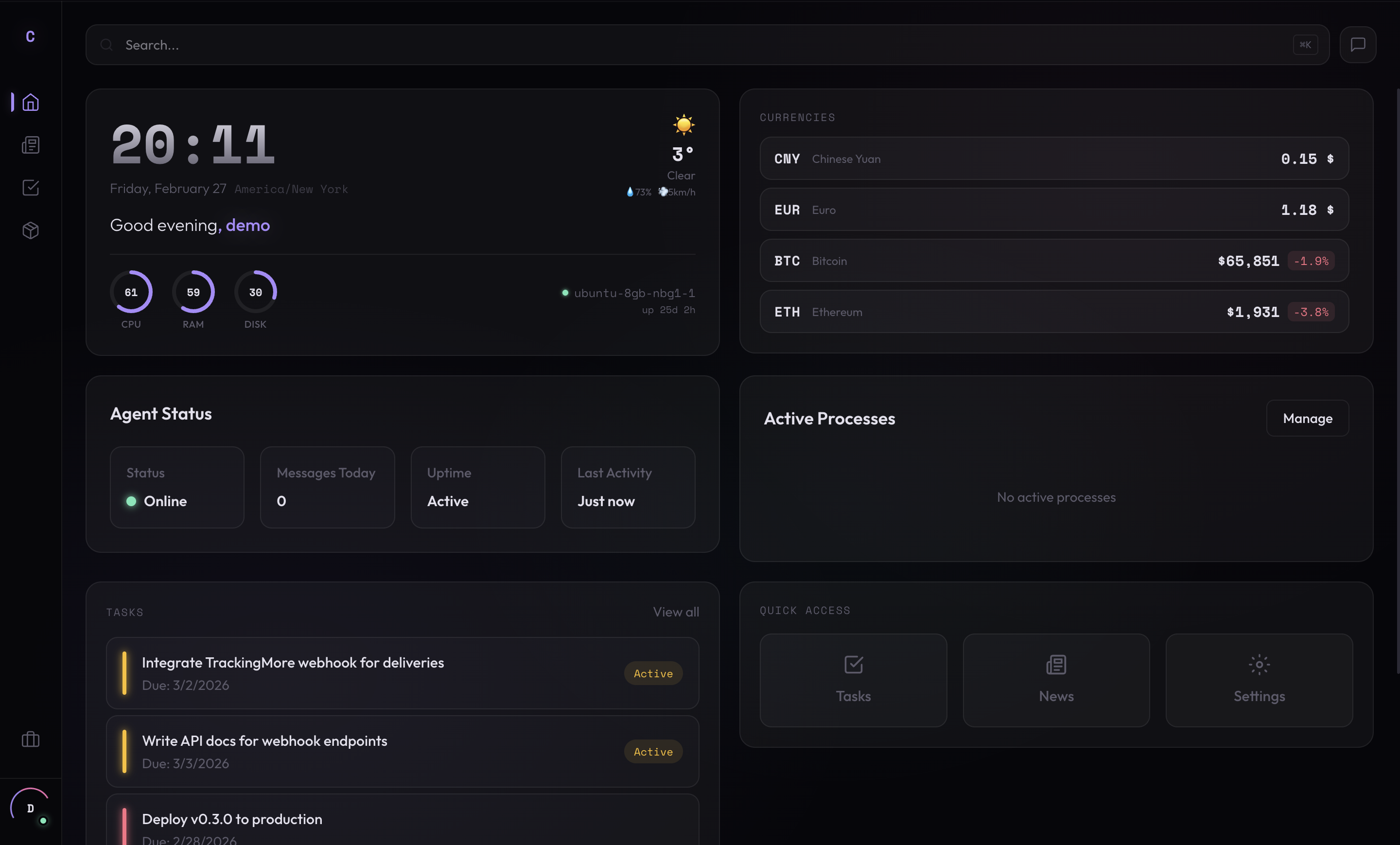Open the user avatar D

point(30,808)
